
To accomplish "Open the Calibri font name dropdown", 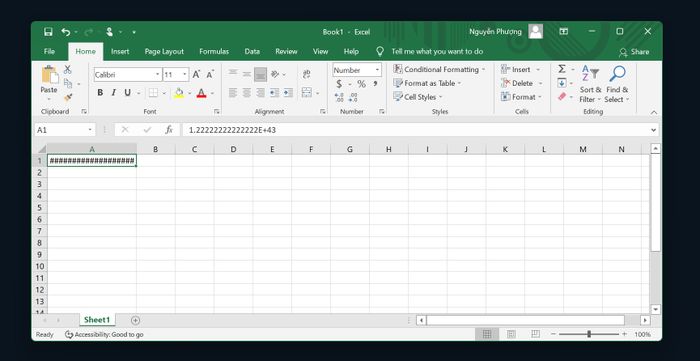I will [x=158, y=75].
